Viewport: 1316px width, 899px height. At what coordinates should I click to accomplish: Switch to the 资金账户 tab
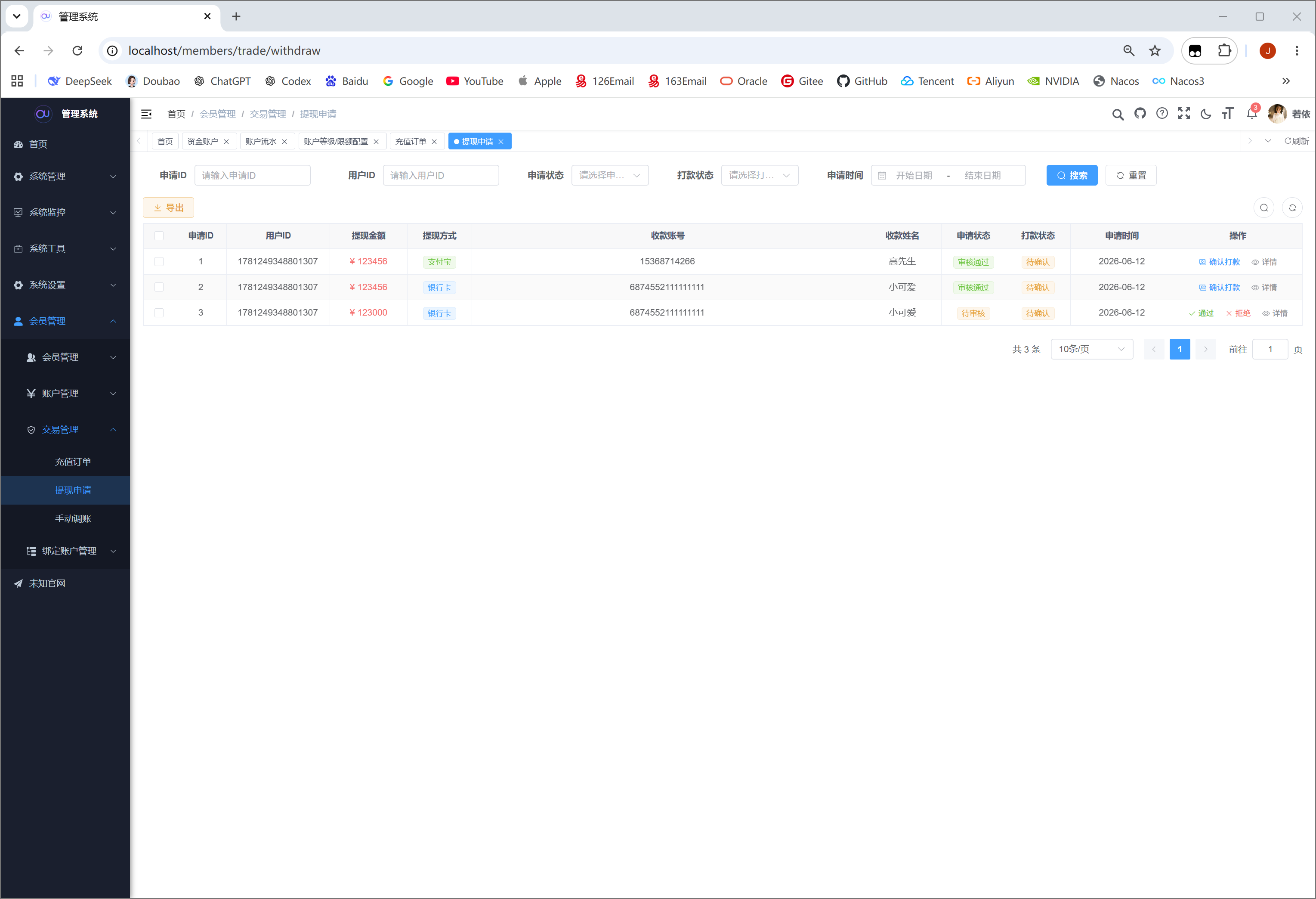click(202, 142)
